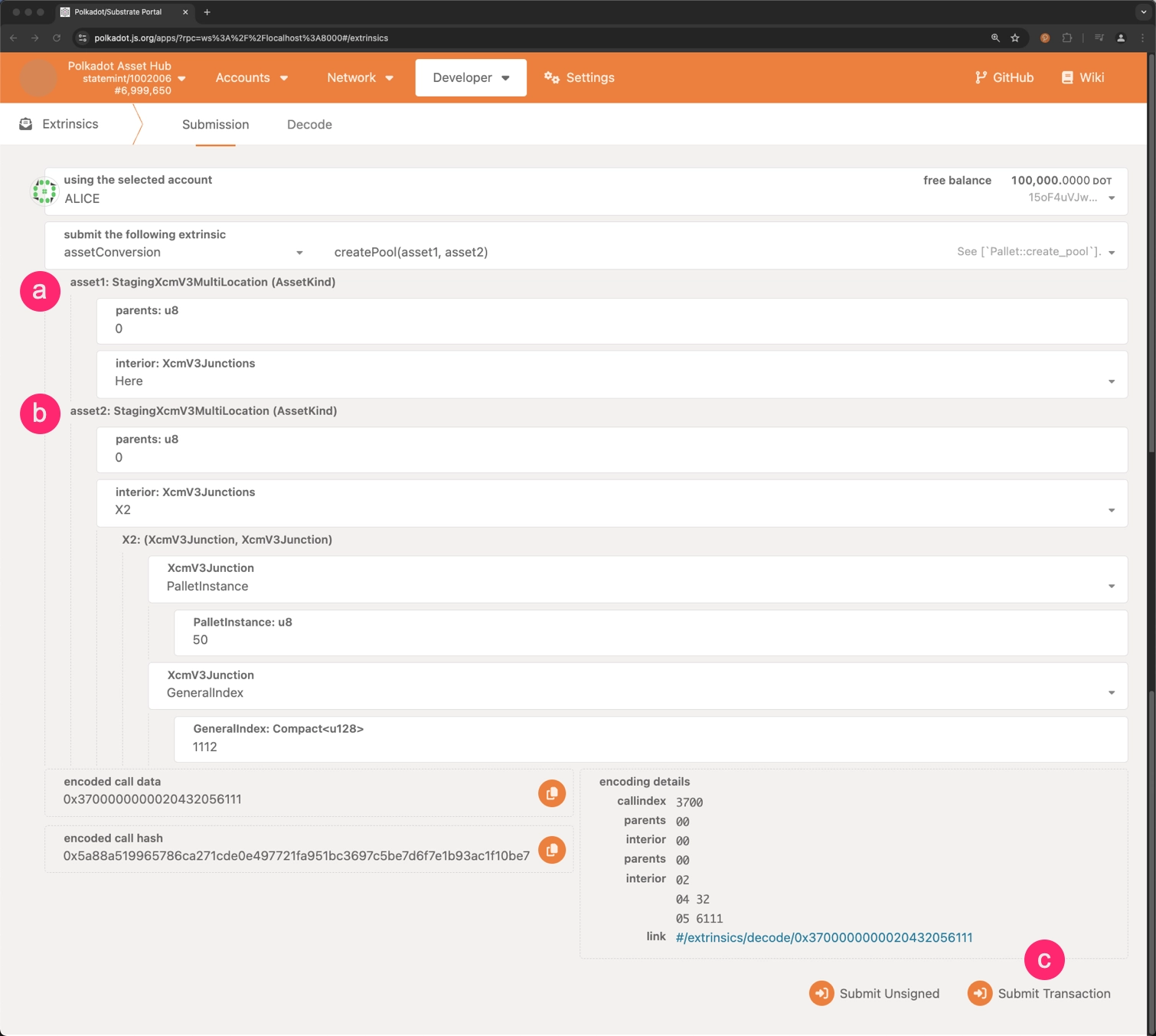Open the GeneralIndex junction type dropdown
Screen dimensions: 1156x1036
pos(1111,693)
